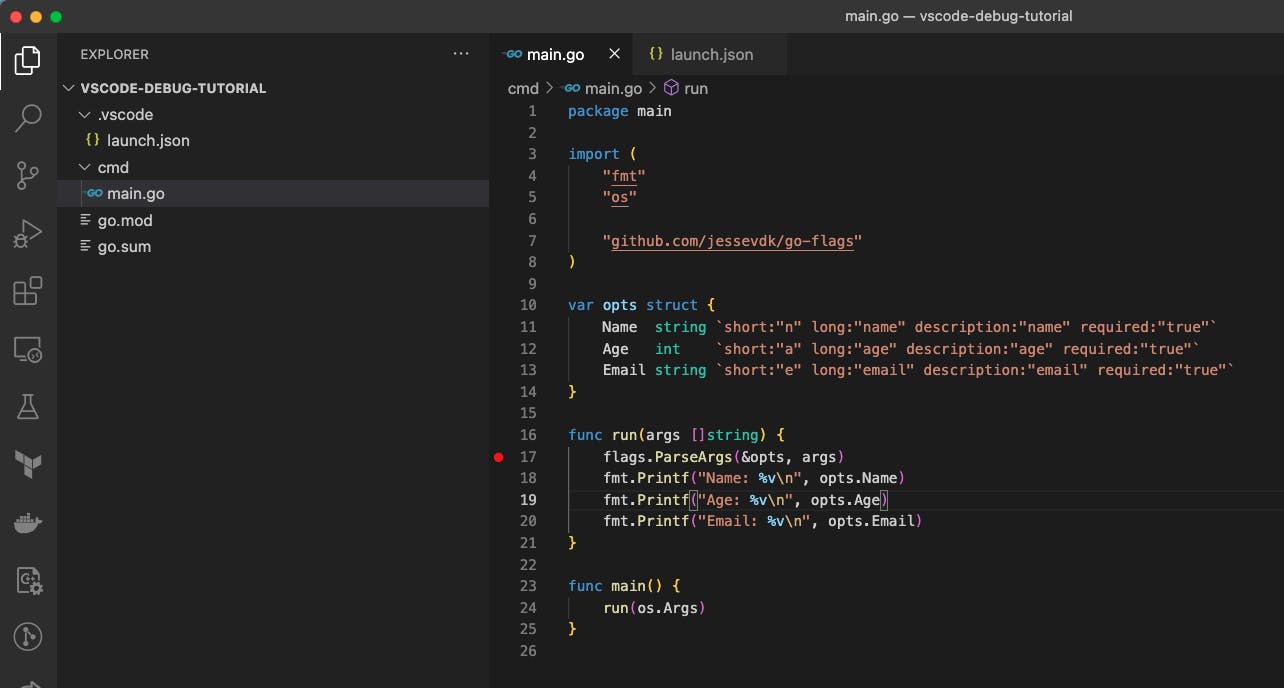Open the Testing panel flask icon
The width and height of the screenshot is (1284, 688).
pos(27,406)
